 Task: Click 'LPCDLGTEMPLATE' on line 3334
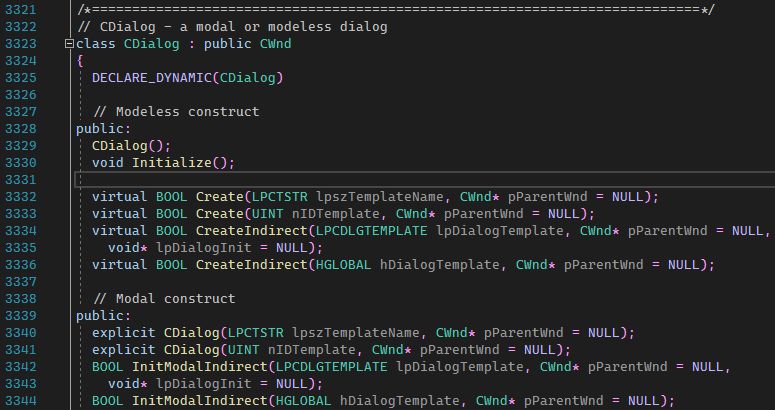[x=372, y=231]
